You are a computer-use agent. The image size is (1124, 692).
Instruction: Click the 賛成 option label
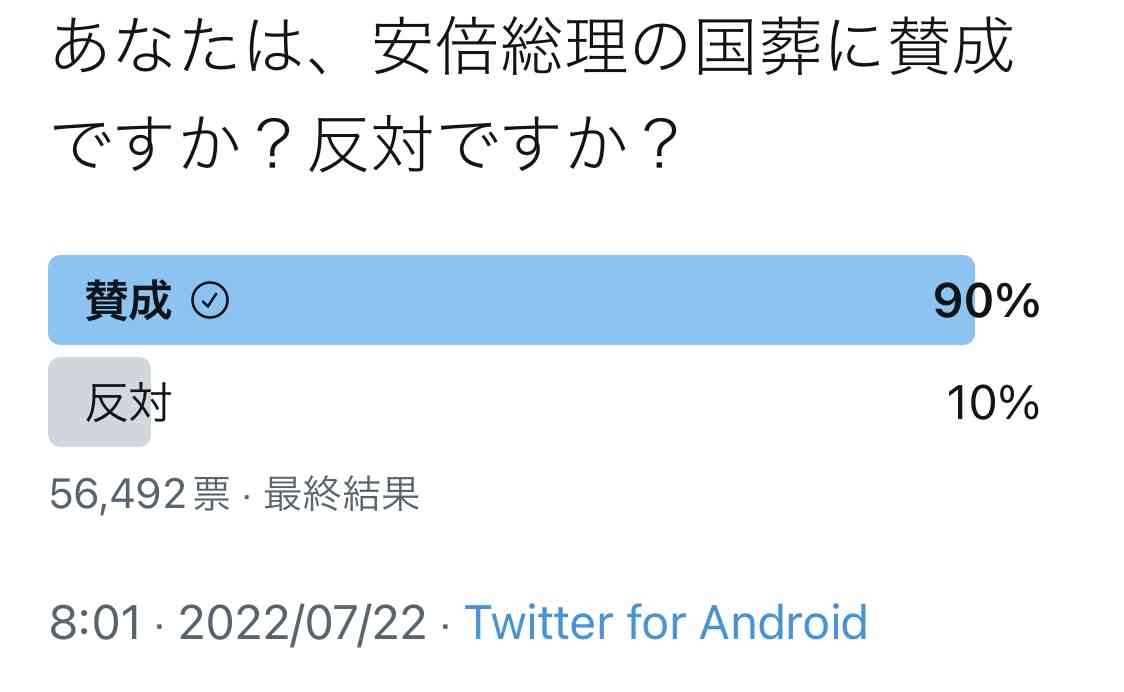(128, 300)
